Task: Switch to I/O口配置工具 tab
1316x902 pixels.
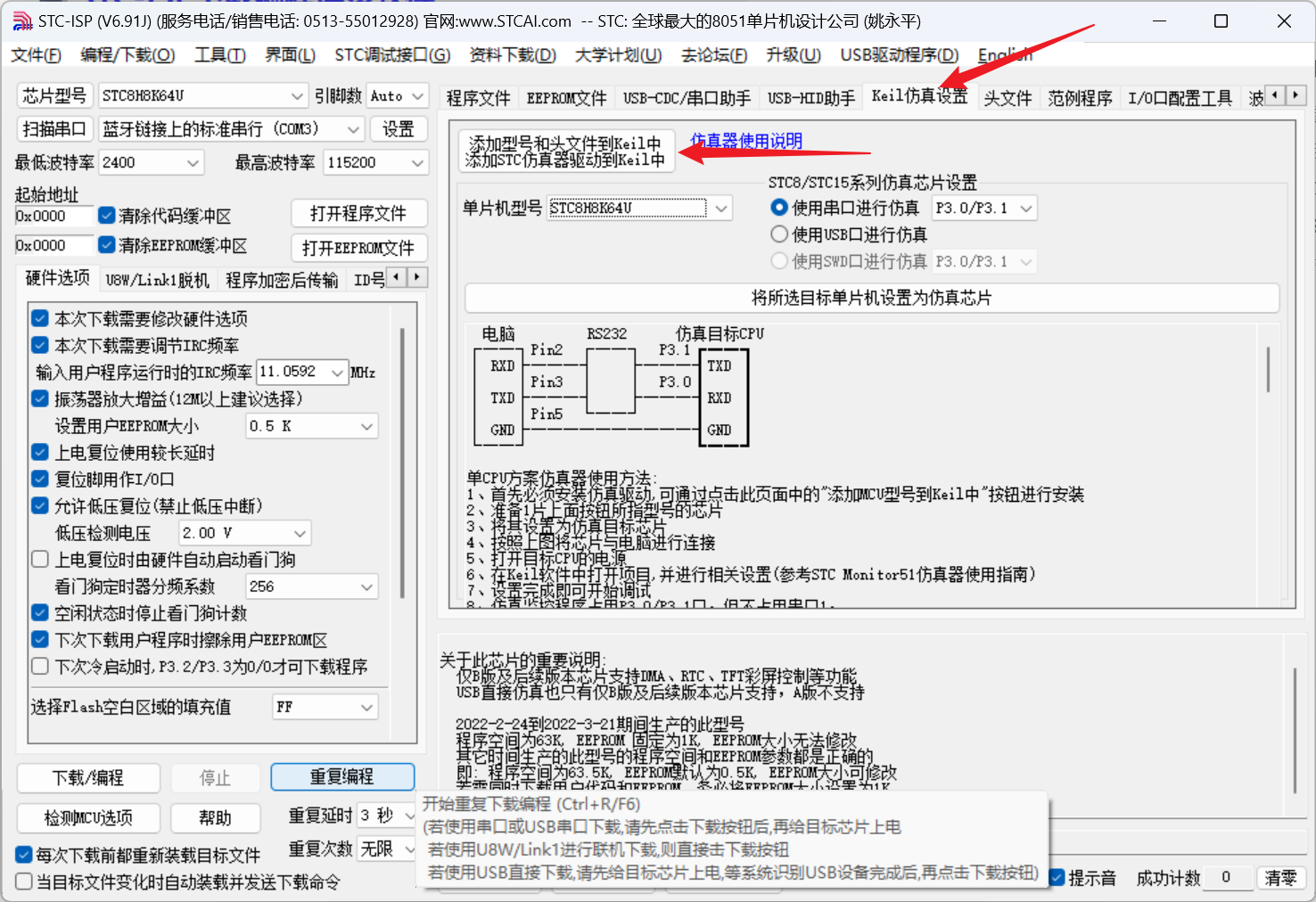Action: pos(1180,98)
